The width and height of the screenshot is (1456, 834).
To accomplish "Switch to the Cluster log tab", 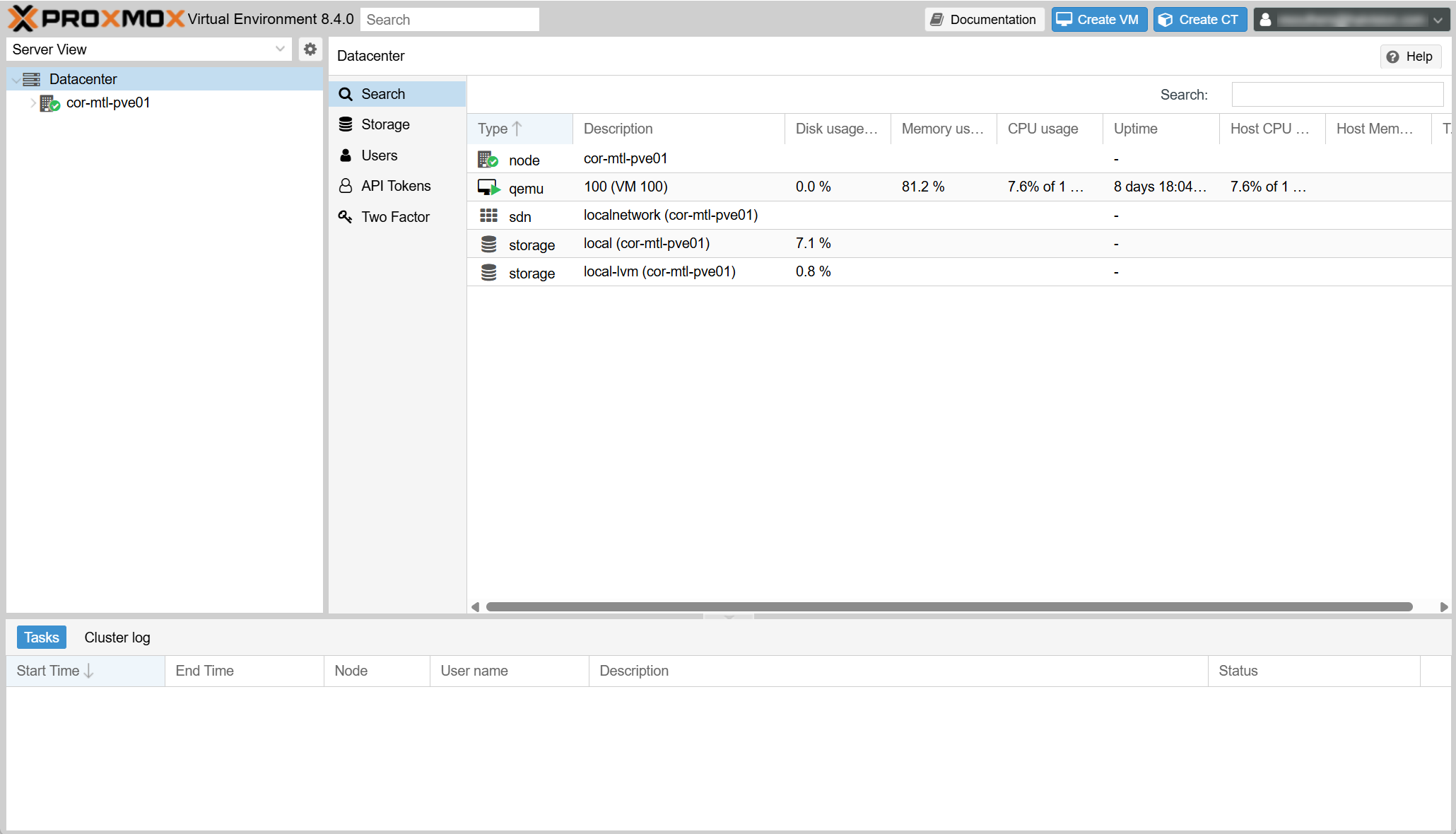I will 117,638.
